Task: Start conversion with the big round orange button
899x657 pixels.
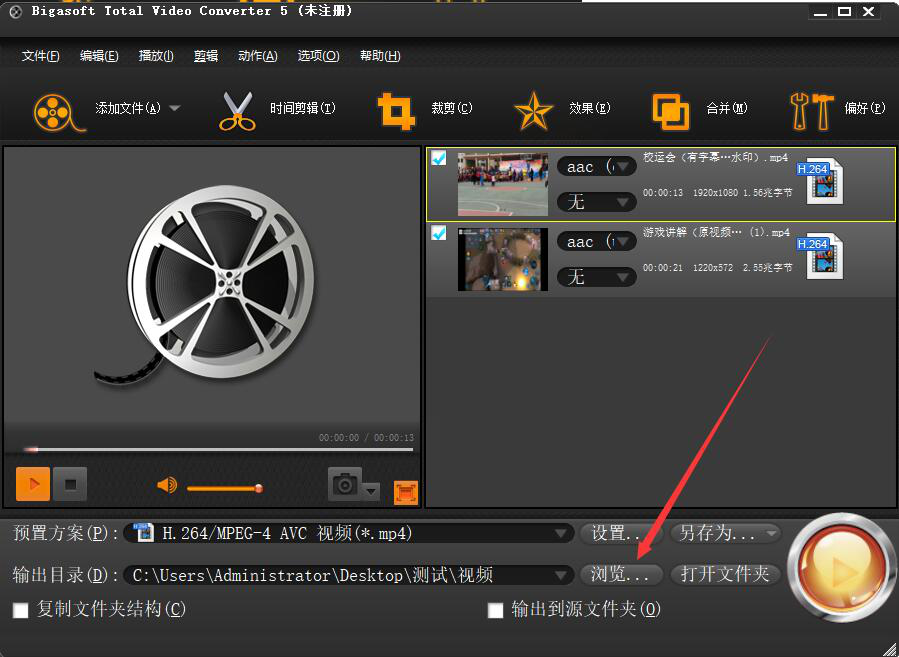Action: [841, 568]
